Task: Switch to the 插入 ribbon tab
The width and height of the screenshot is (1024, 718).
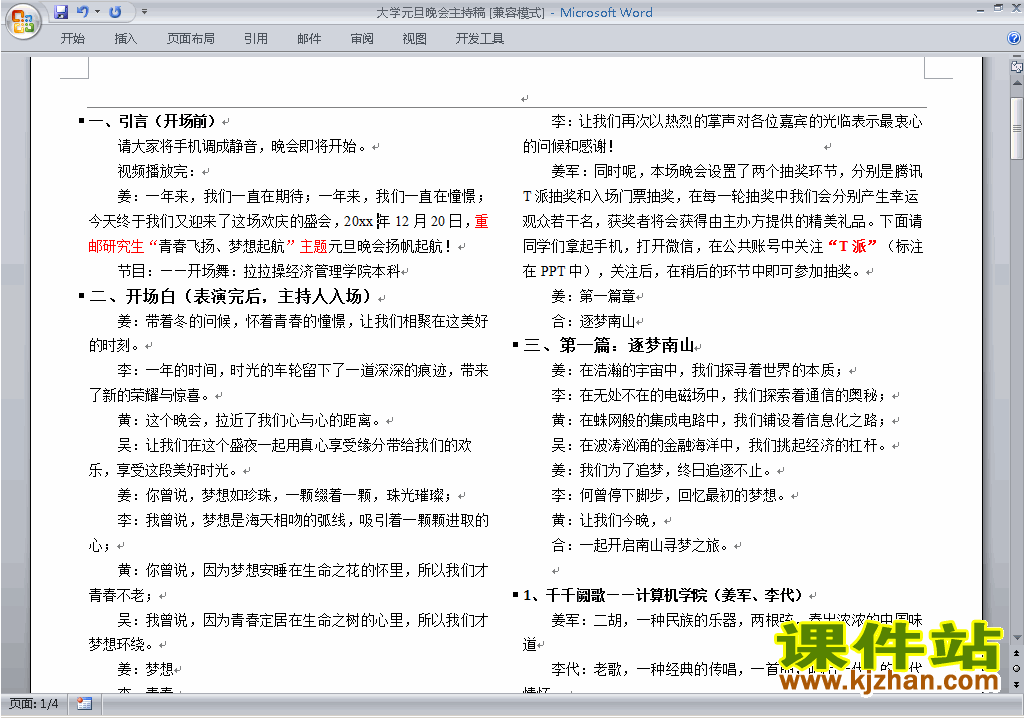Action: [x=125, y=39]
